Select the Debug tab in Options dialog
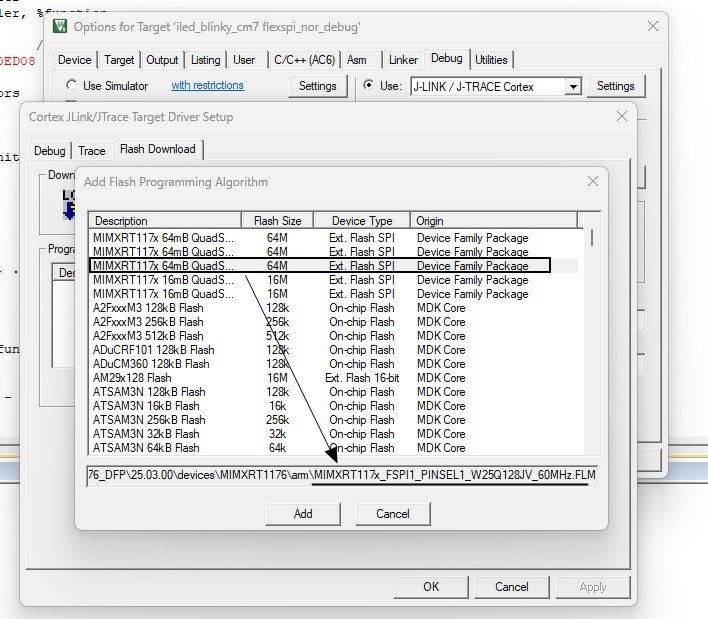708x619 pixels. (x=447, y=58)
